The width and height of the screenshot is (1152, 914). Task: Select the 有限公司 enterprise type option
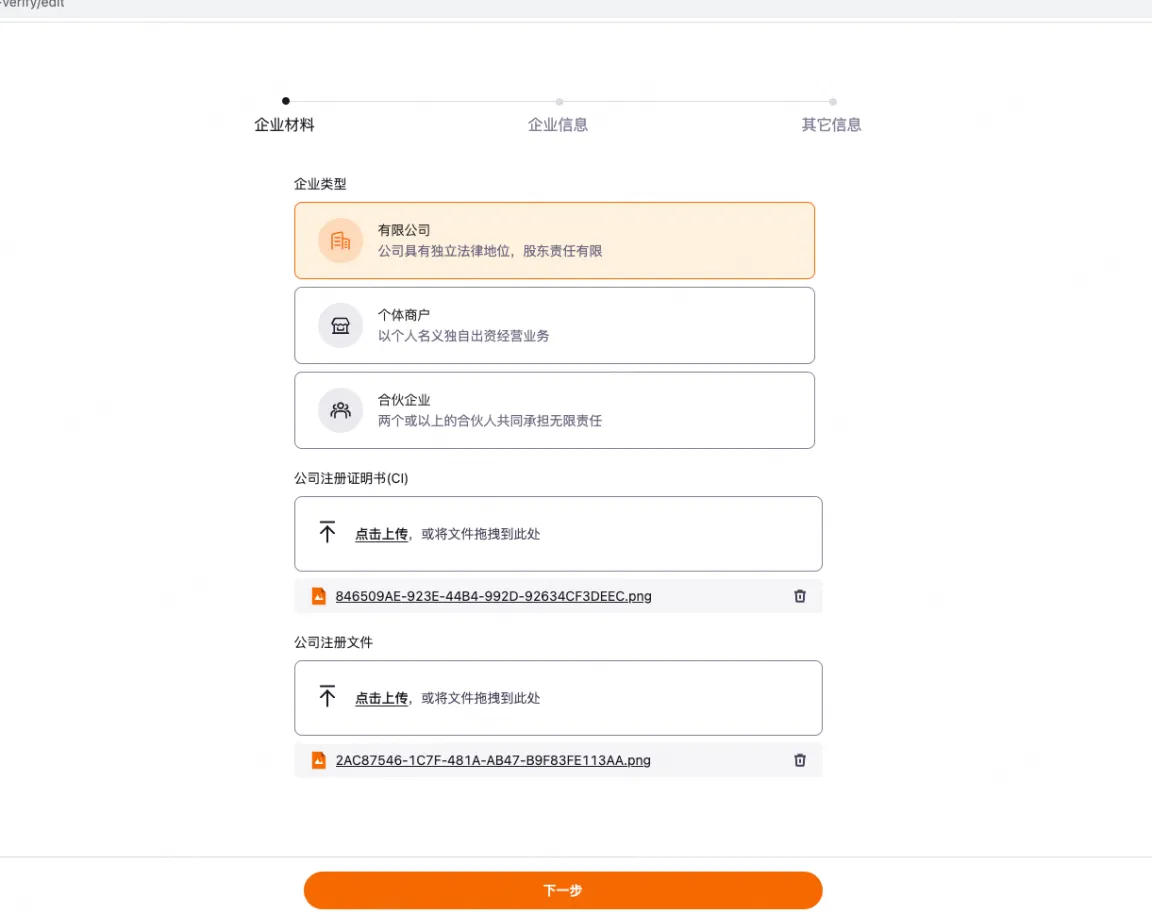tap(554, 240)
